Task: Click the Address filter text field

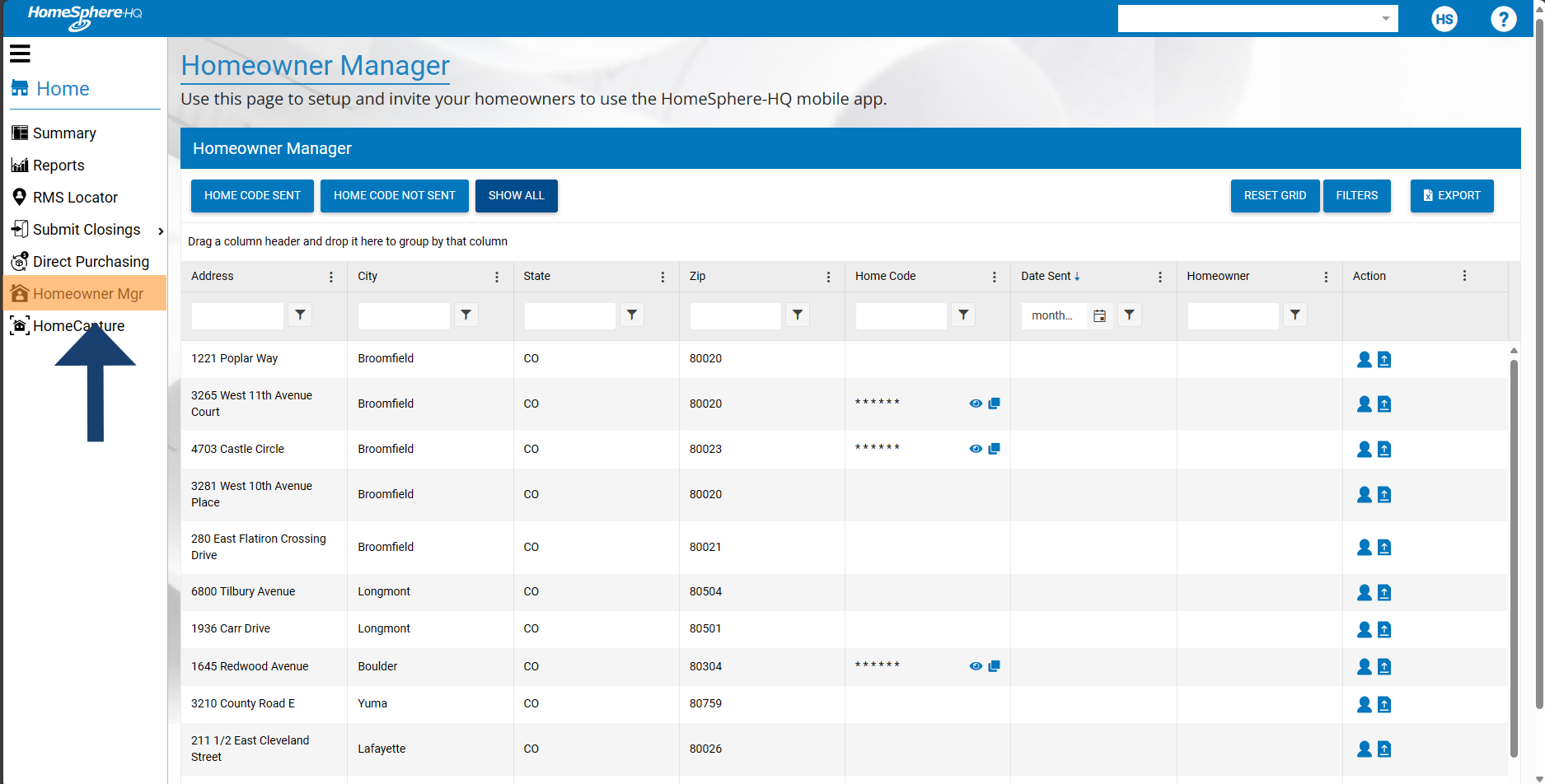Action: [x=237, y=315]
